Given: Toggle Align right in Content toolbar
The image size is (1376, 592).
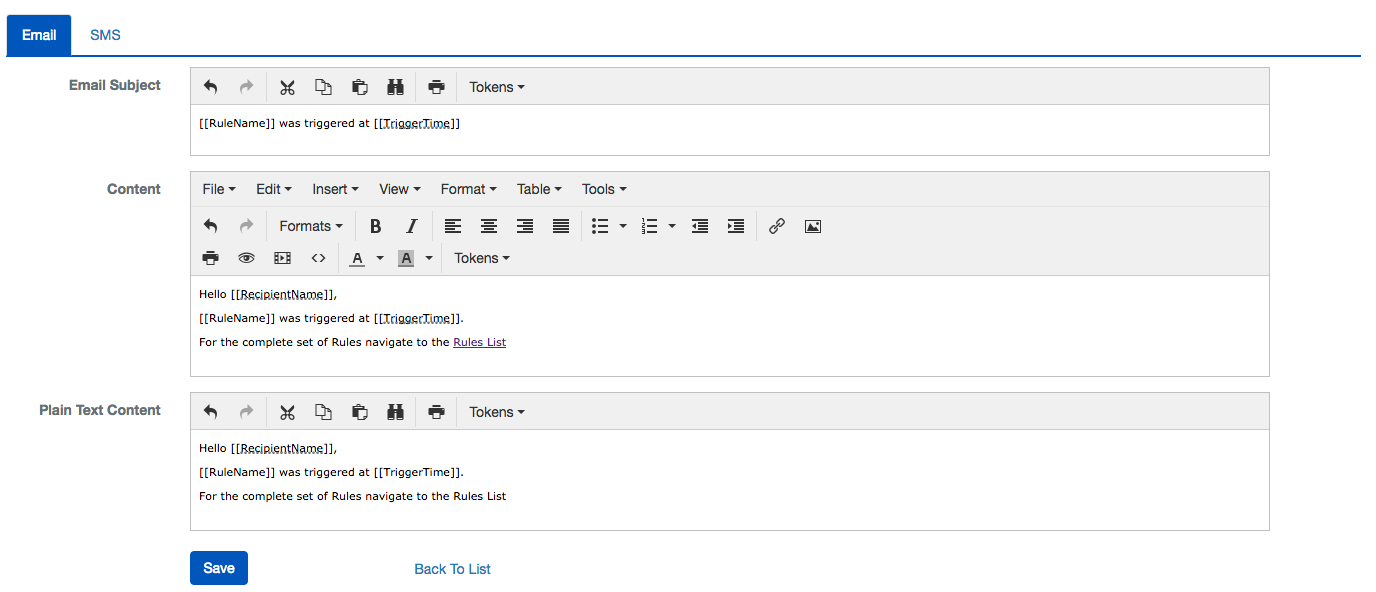Looking at the screenshot, I should [525, 226].
